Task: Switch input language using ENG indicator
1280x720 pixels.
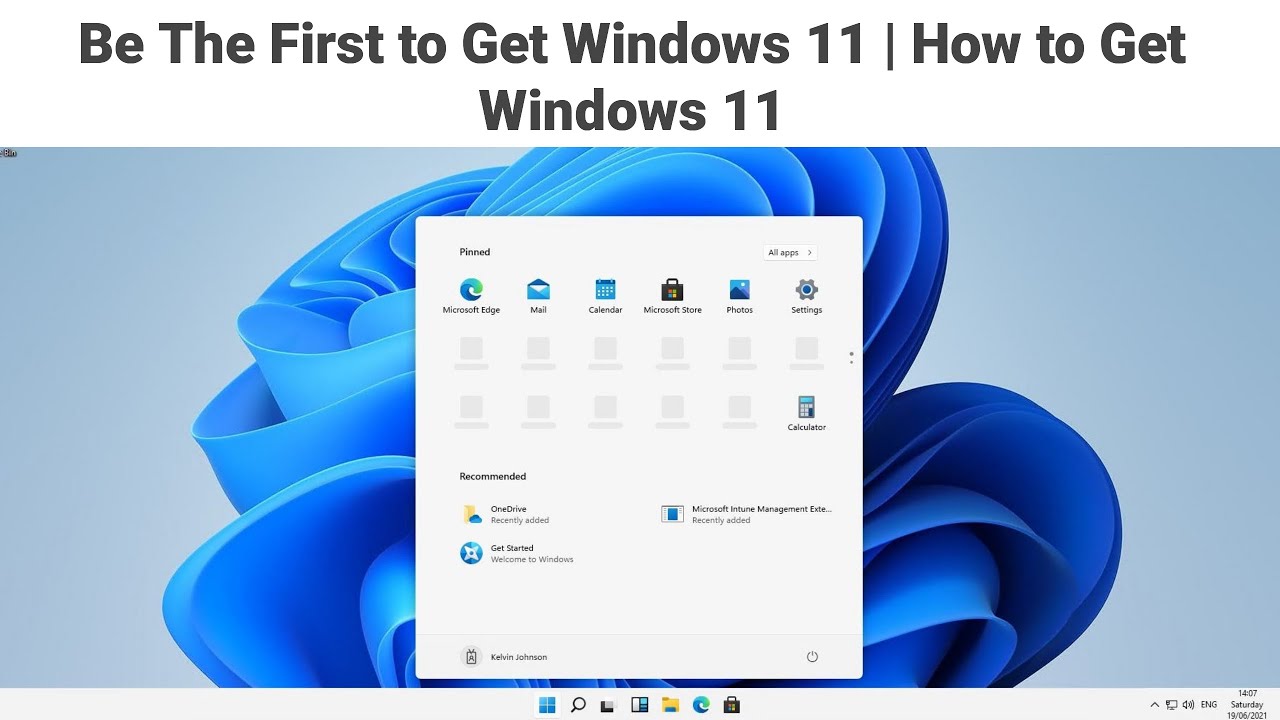Action: click(1209, 705)
